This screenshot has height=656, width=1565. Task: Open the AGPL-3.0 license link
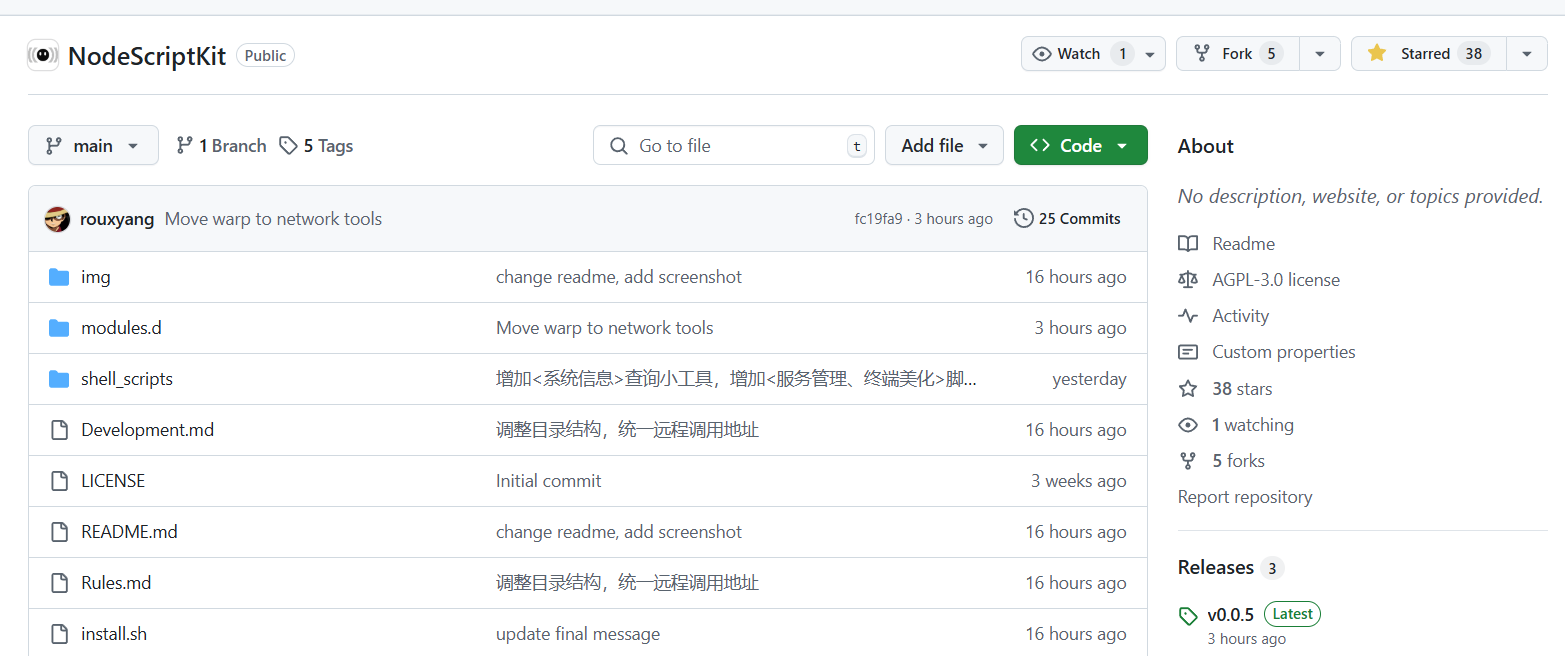[1276, 280]
